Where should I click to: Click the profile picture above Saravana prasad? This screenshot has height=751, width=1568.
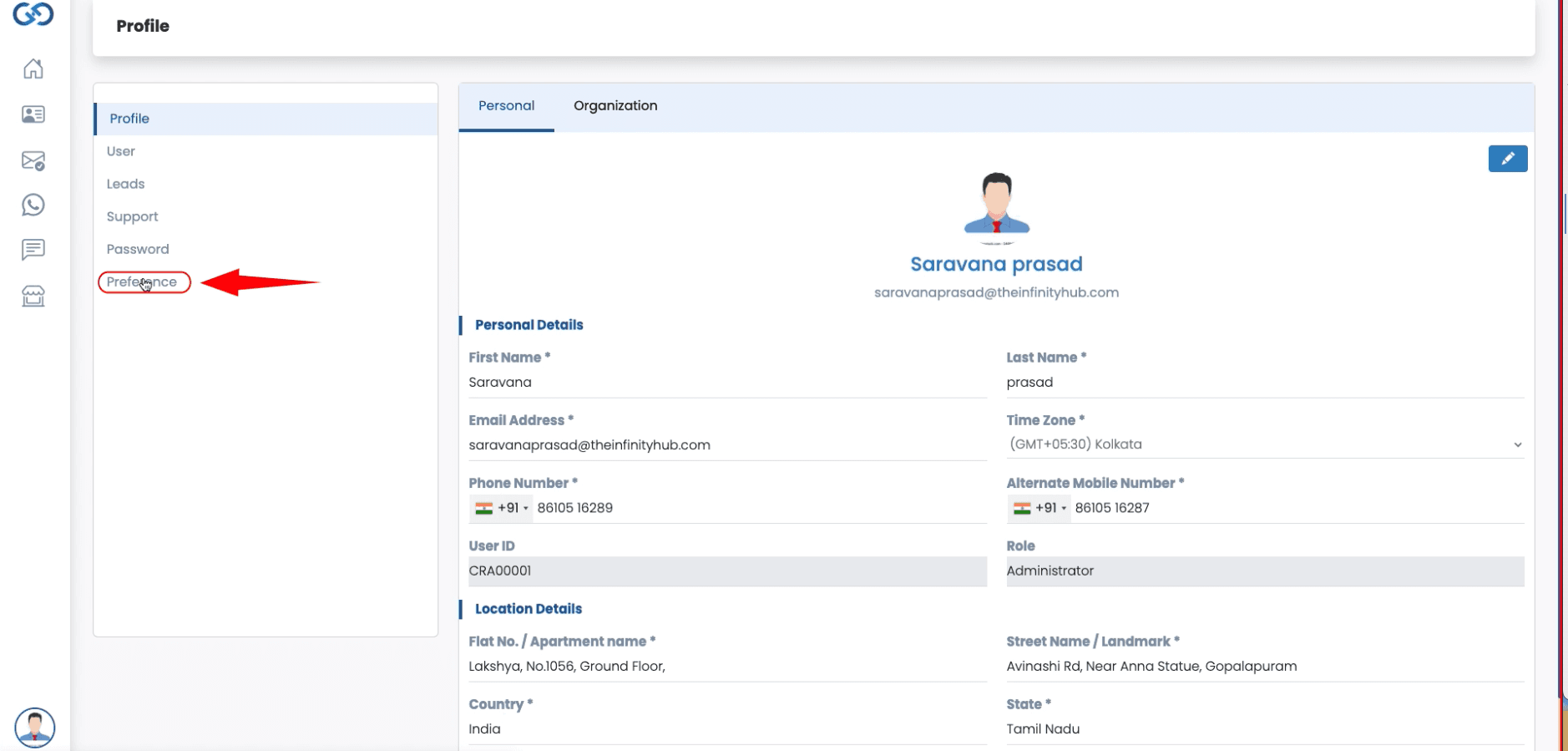point(996,205)
